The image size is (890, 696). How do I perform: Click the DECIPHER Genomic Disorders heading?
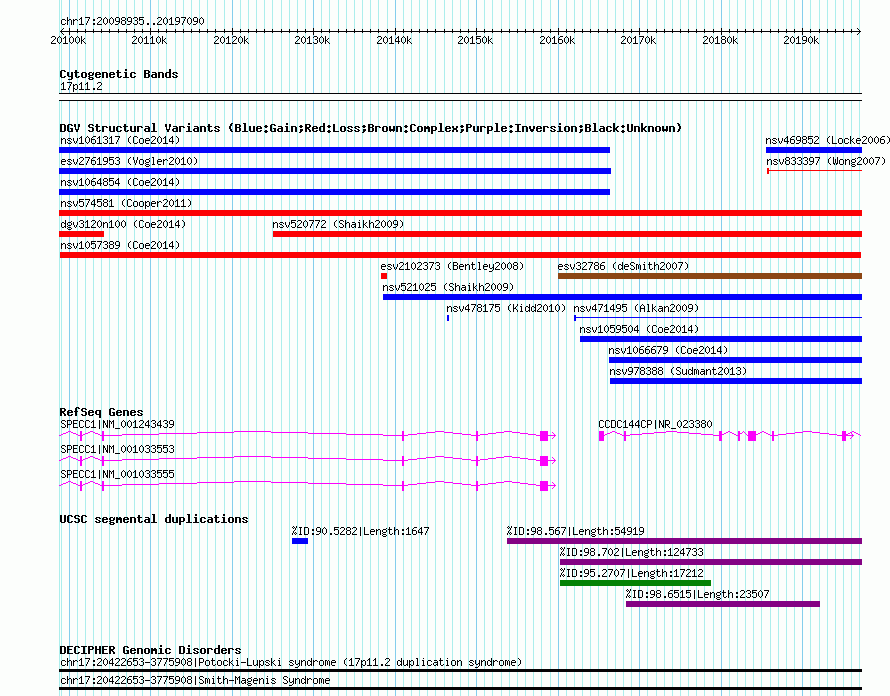[150, 650]
